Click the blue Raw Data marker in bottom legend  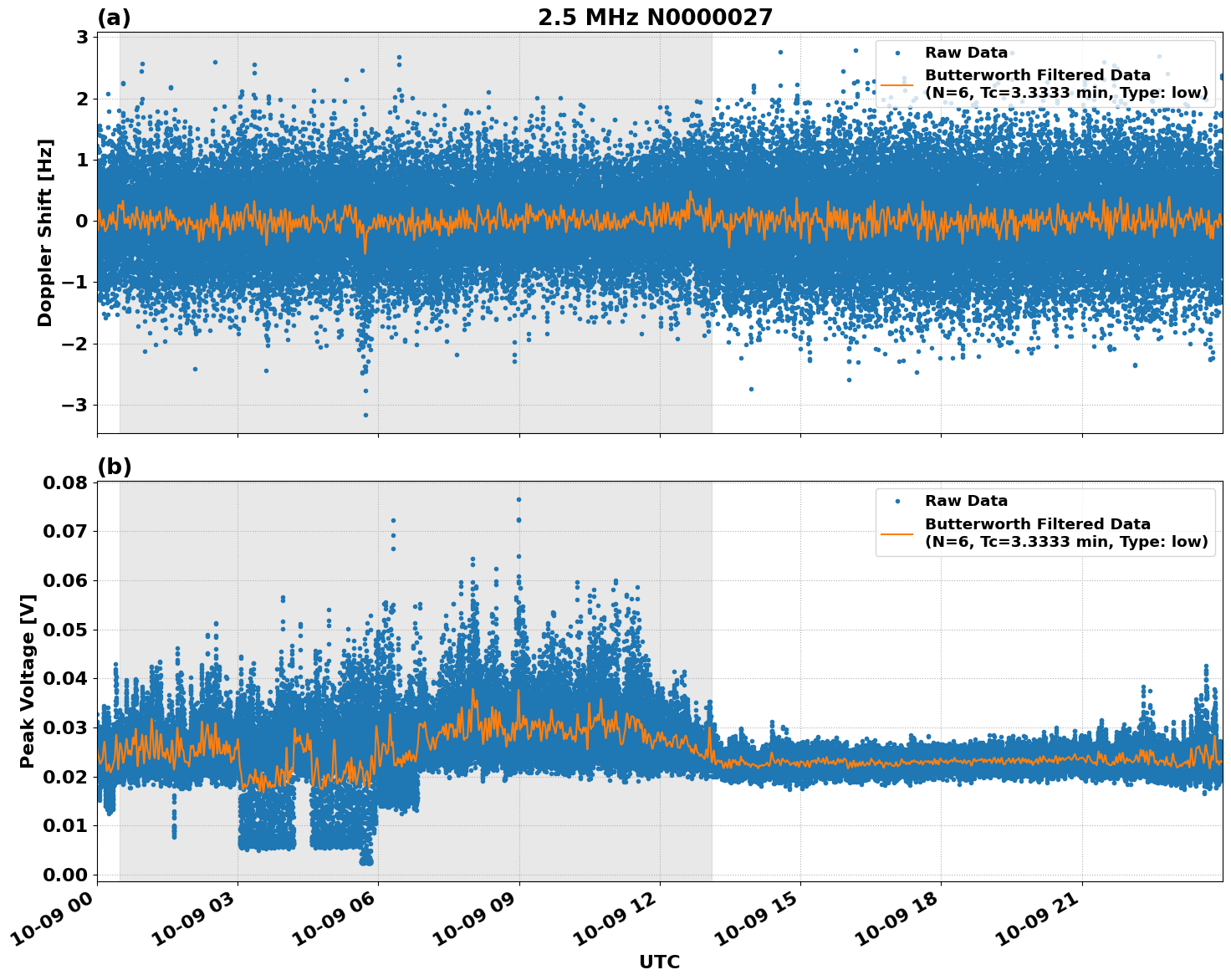click(x=897, y=501)
